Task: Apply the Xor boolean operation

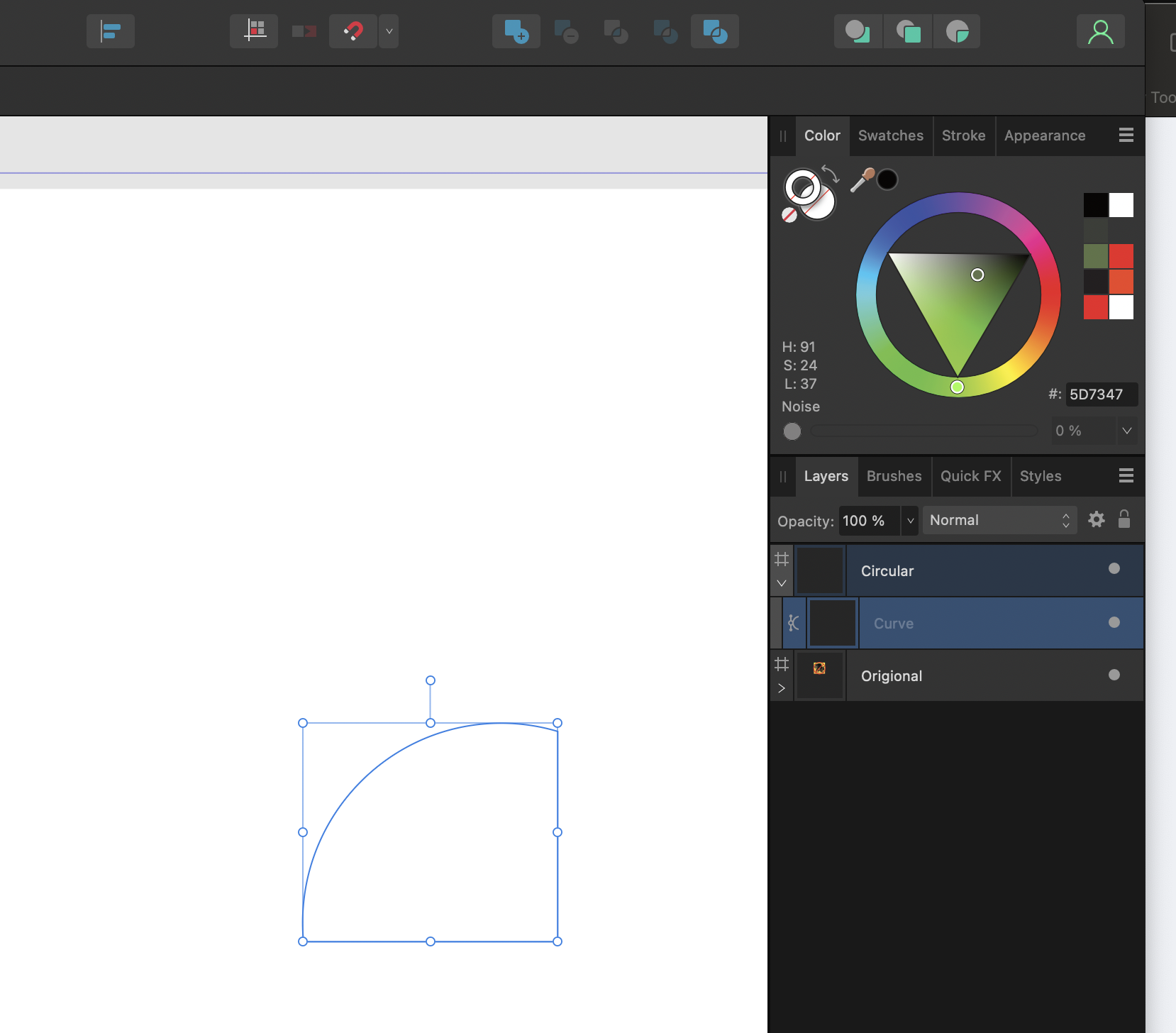Action: tap(665, 31)
